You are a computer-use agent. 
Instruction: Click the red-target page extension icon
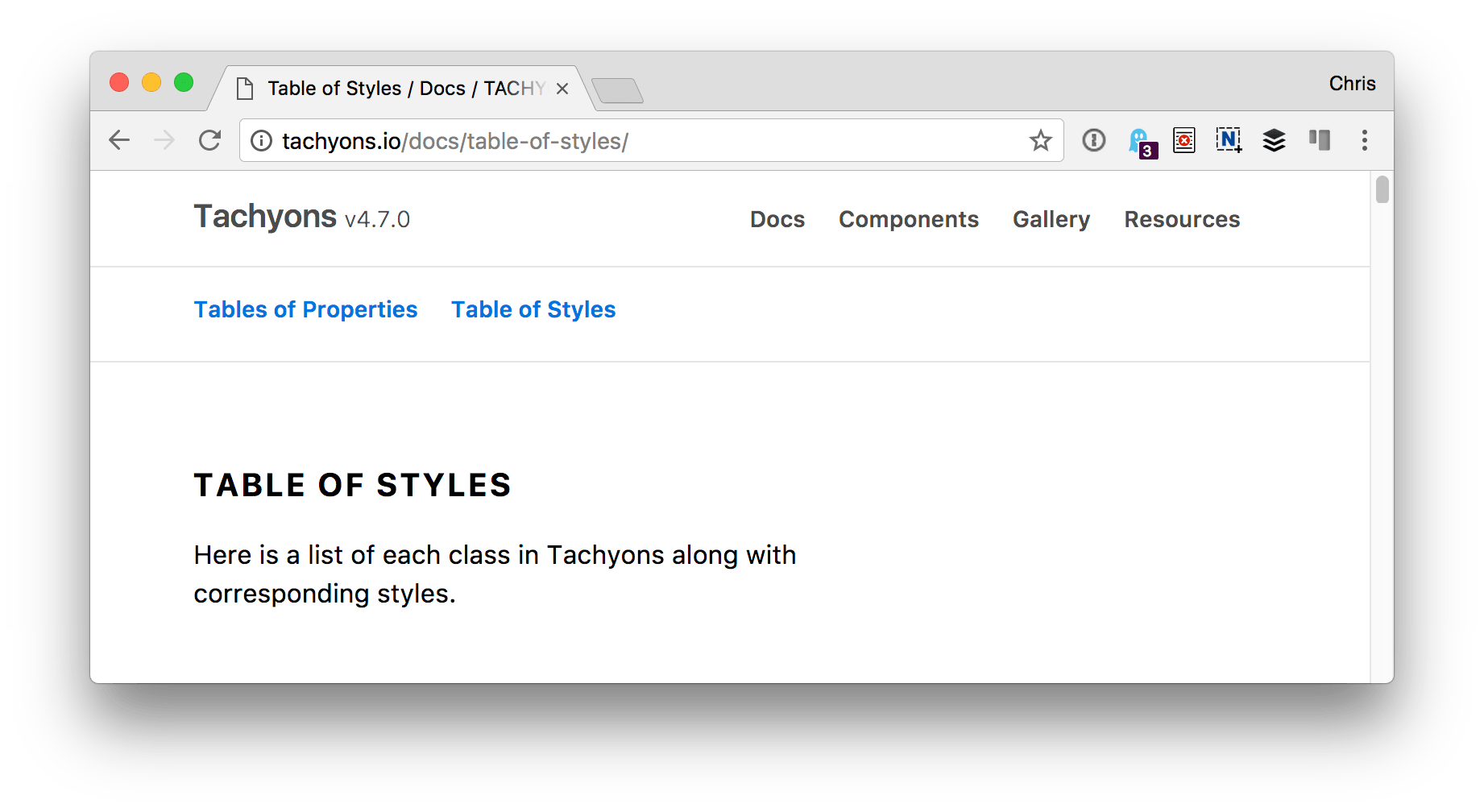point(1184,140)
